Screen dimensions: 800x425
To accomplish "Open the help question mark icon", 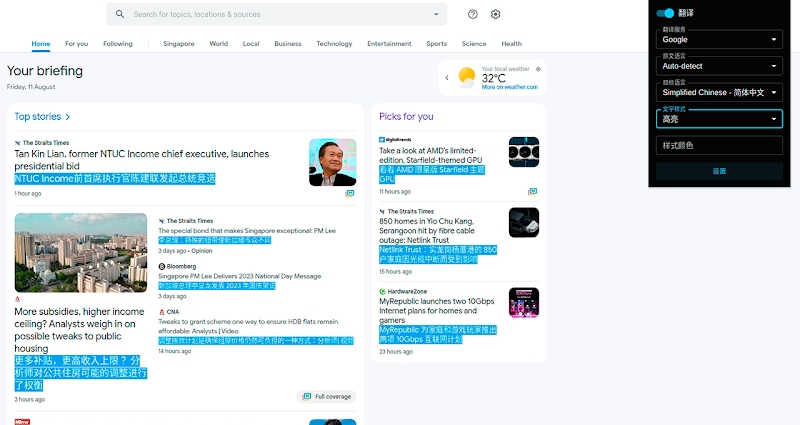I will [473, 14].
